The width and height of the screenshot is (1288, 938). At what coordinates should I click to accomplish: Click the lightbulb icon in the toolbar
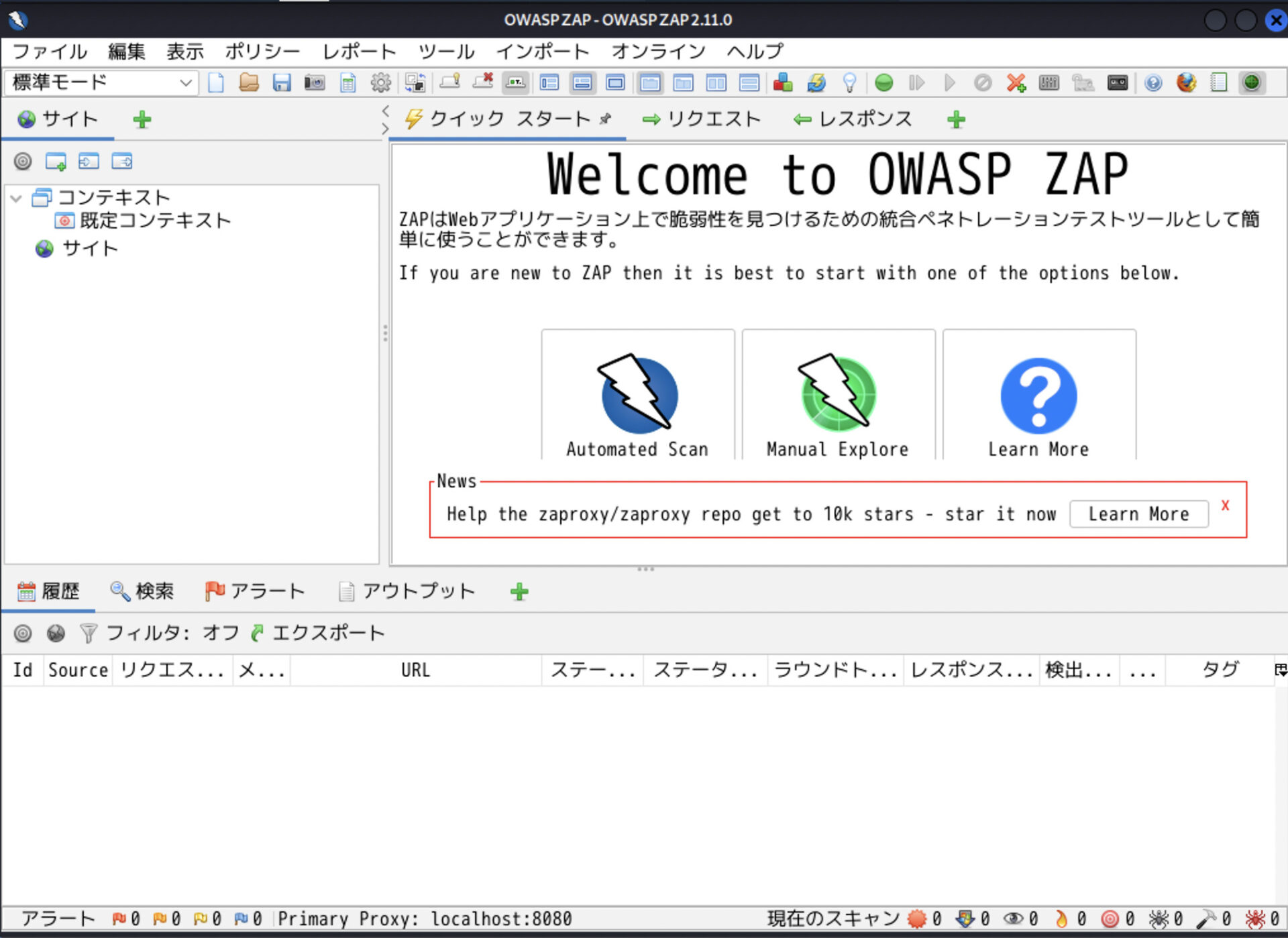point(849,82)
